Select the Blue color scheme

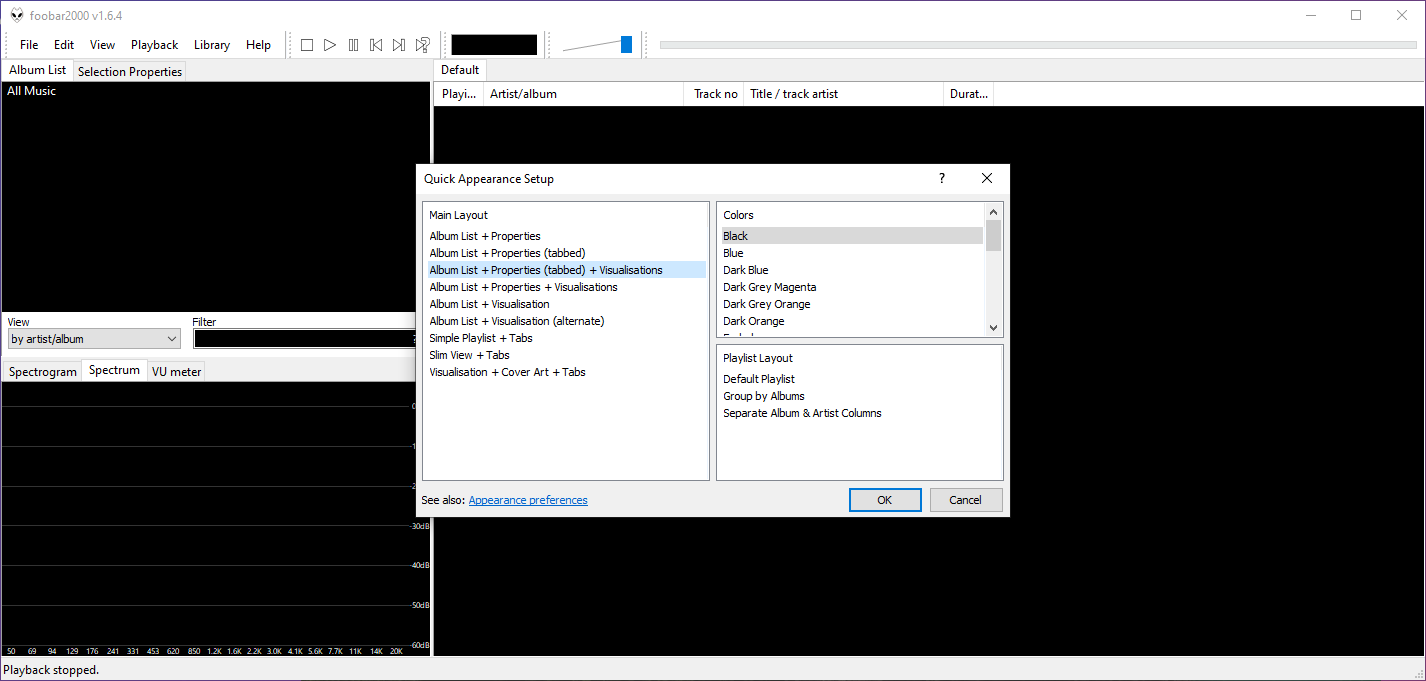tap(733, 253)
